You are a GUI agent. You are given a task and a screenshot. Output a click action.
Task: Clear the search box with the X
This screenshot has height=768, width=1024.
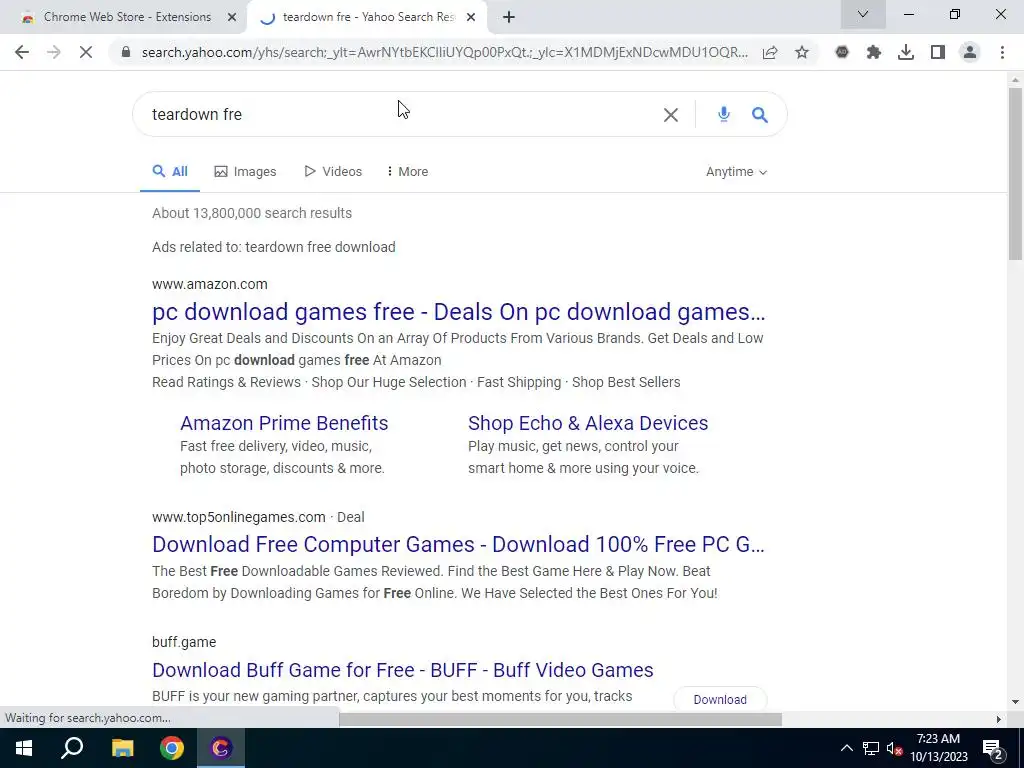tap(671, 115)
